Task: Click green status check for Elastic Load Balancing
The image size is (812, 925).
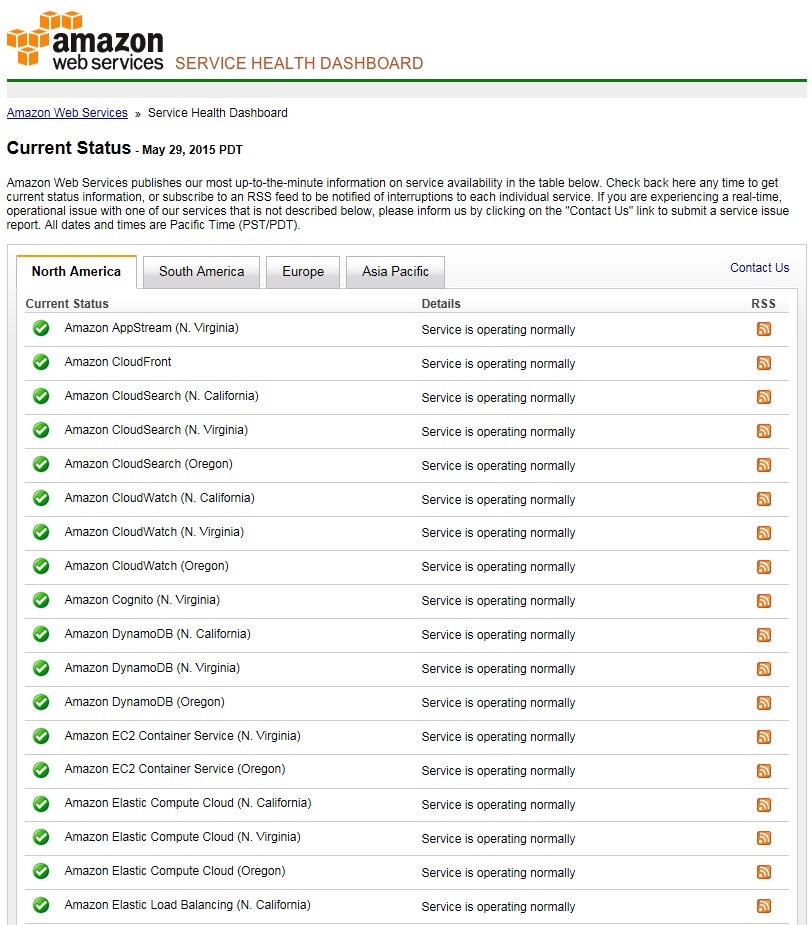Action: (41, 905)
